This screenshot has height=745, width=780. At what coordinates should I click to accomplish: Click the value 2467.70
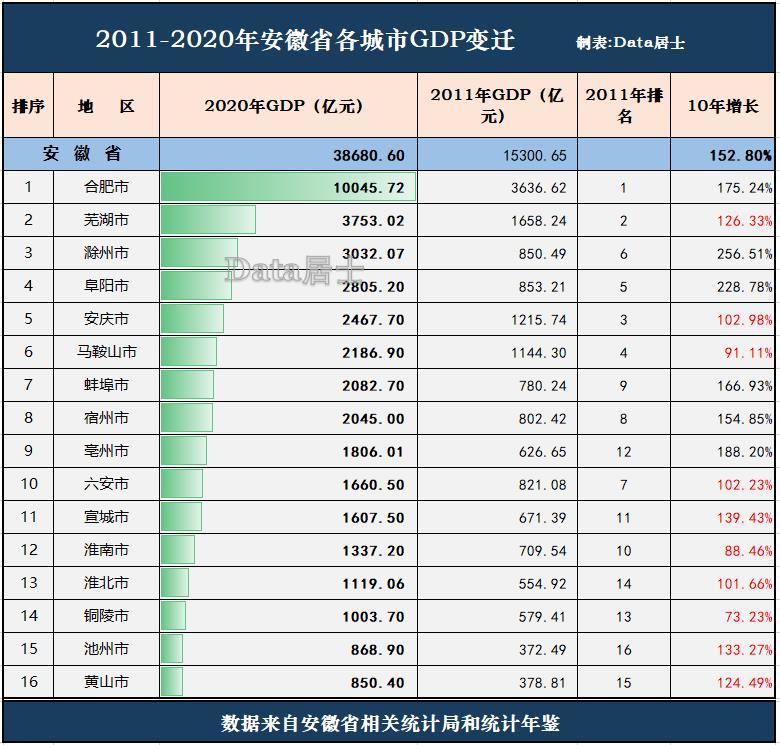coord(373,320)
